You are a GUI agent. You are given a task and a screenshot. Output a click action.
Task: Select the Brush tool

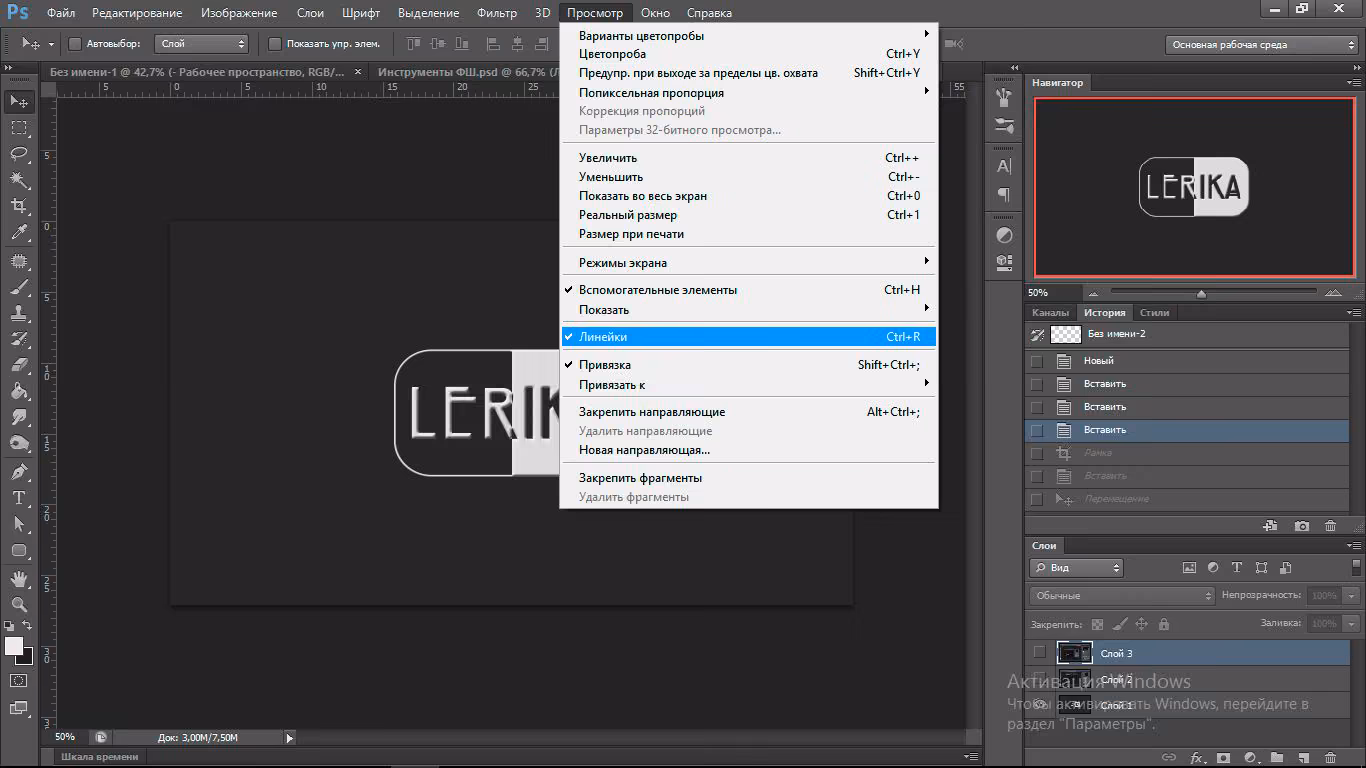[19, 287]
